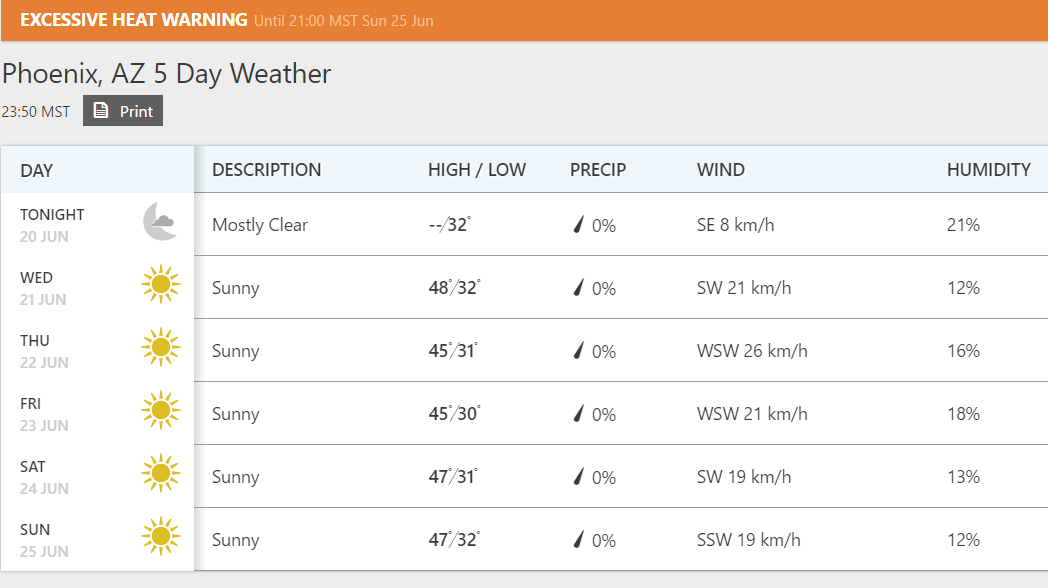Image resolution: width=1048 pixels, height=588 pixels.
Task: Click the 48°/32° temperature for Wednesday
Action: [x=454, y=288]
